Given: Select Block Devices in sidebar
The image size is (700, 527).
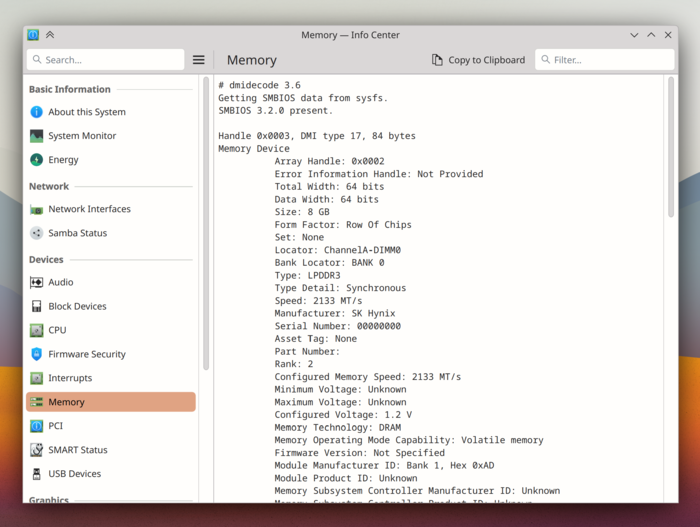Looking at the screenshot, I should (x=77, y=306).
